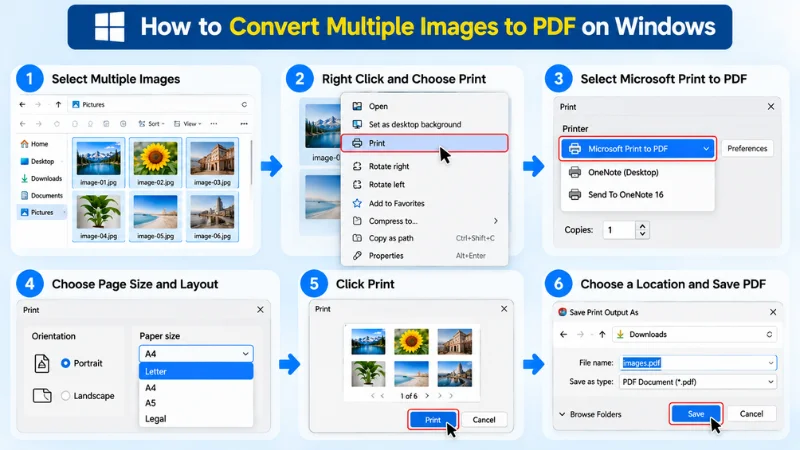Open the Microsoft Print to PDF printer dropdown

click(637, 148)
